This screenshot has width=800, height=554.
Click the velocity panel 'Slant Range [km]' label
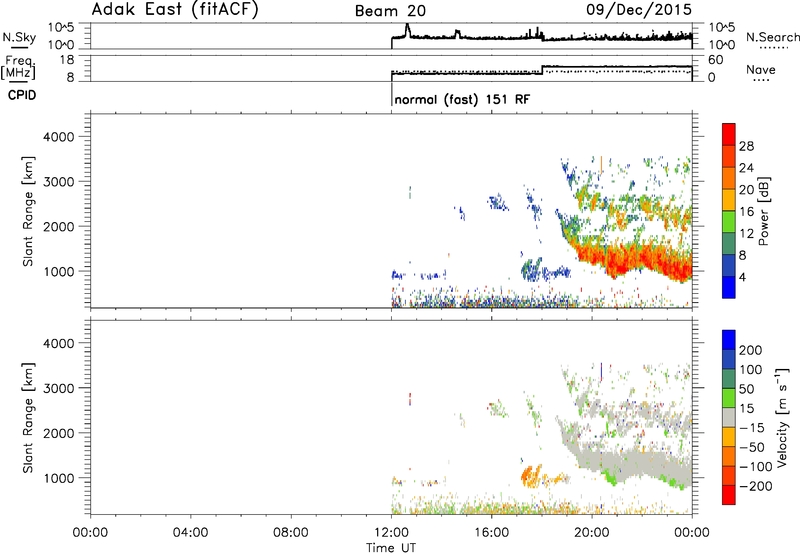click(x=28, y=418)
